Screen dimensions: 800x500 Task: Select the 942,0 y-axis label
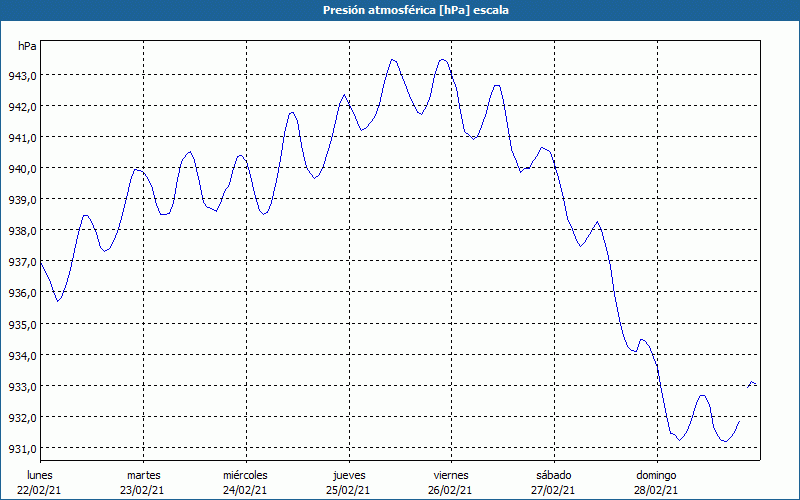tap(22, 107)
